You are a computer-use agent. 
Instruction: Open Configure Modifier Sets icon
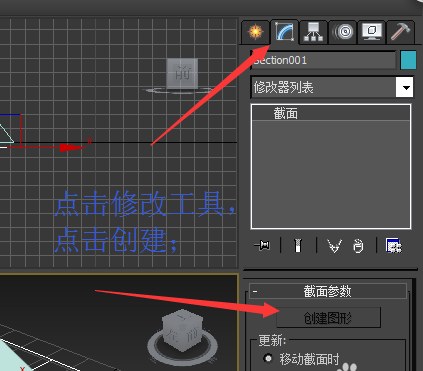point(394,246)
